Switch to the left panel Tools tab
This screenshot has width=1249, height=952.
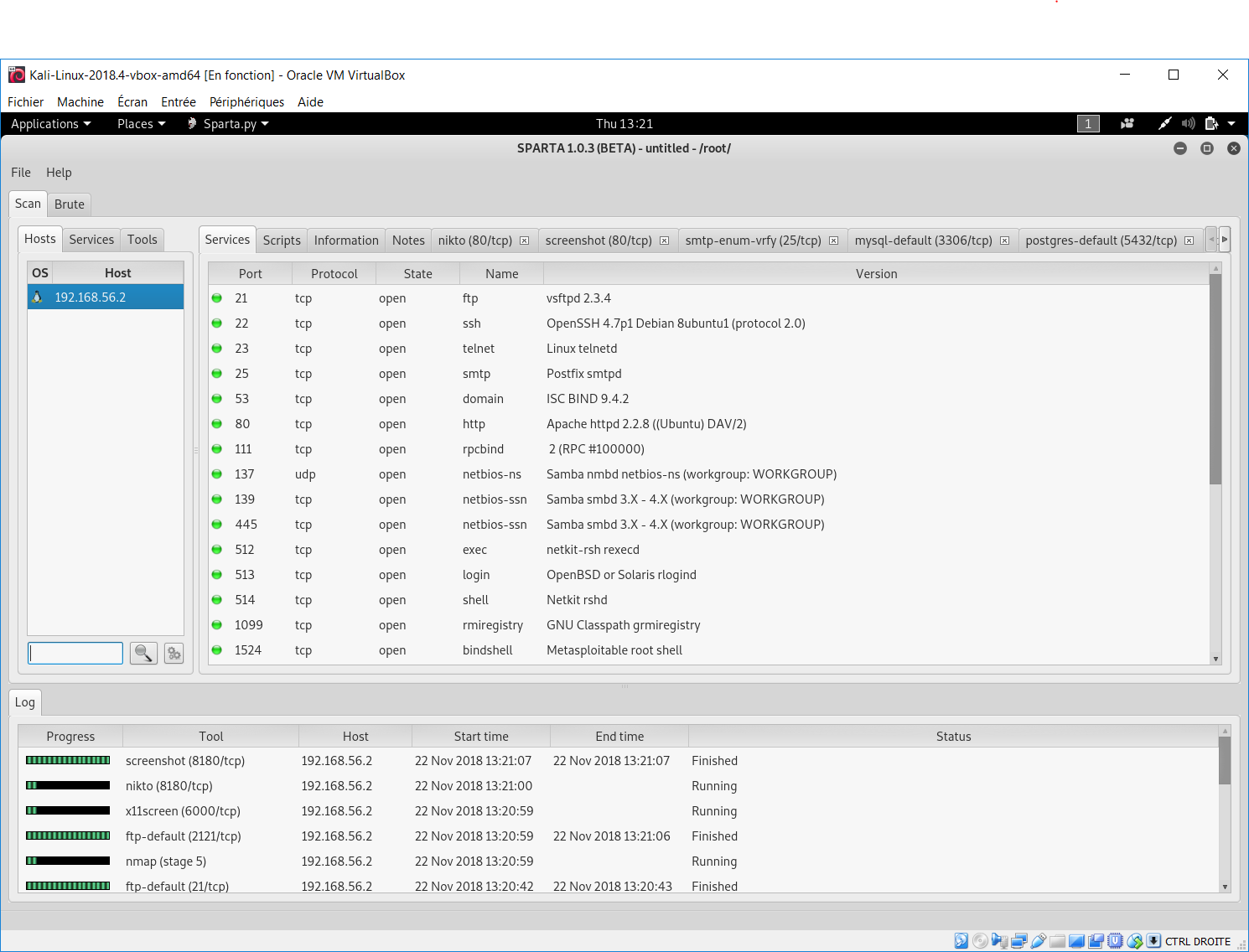pos(143,240)
